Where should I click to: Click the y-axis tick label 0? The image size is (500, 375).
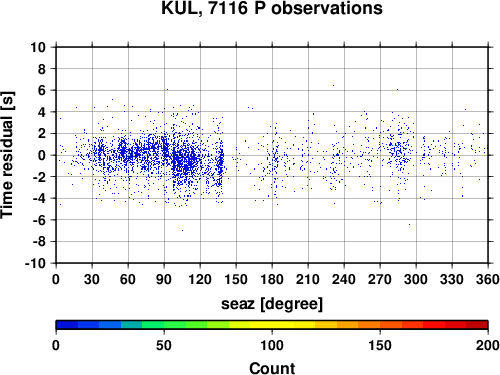click(42, 155)
